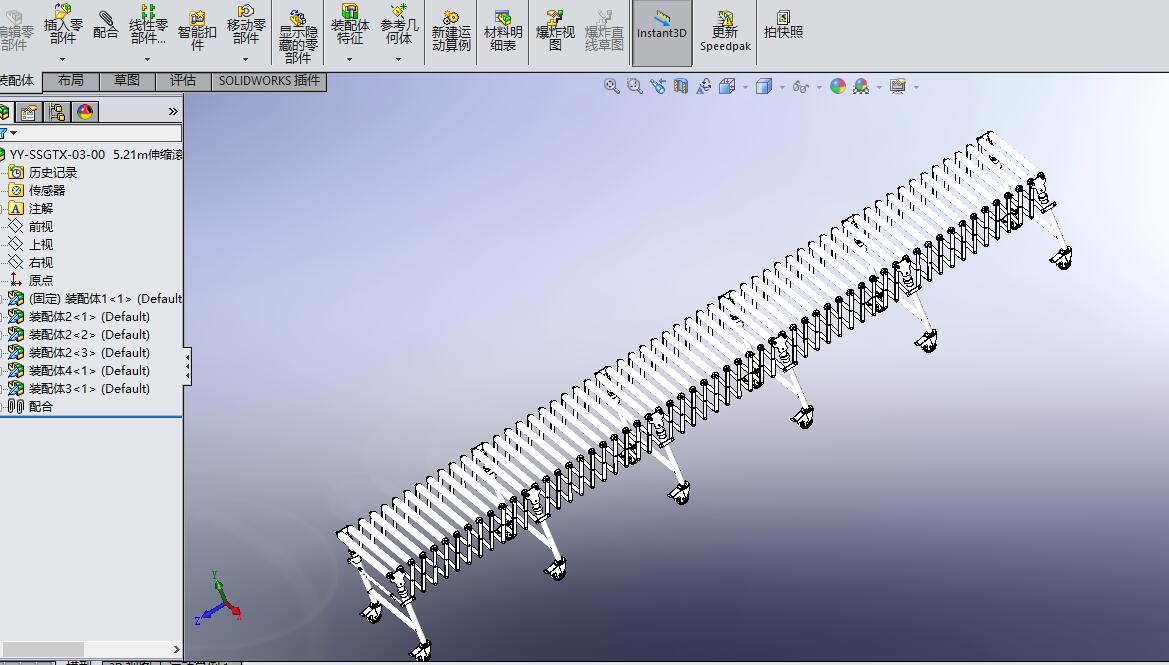This screenshot has height=665, width=1169.
Task: Open the SOLIDWORKS 插件 ribbon tab
Action: coord(269,81)
